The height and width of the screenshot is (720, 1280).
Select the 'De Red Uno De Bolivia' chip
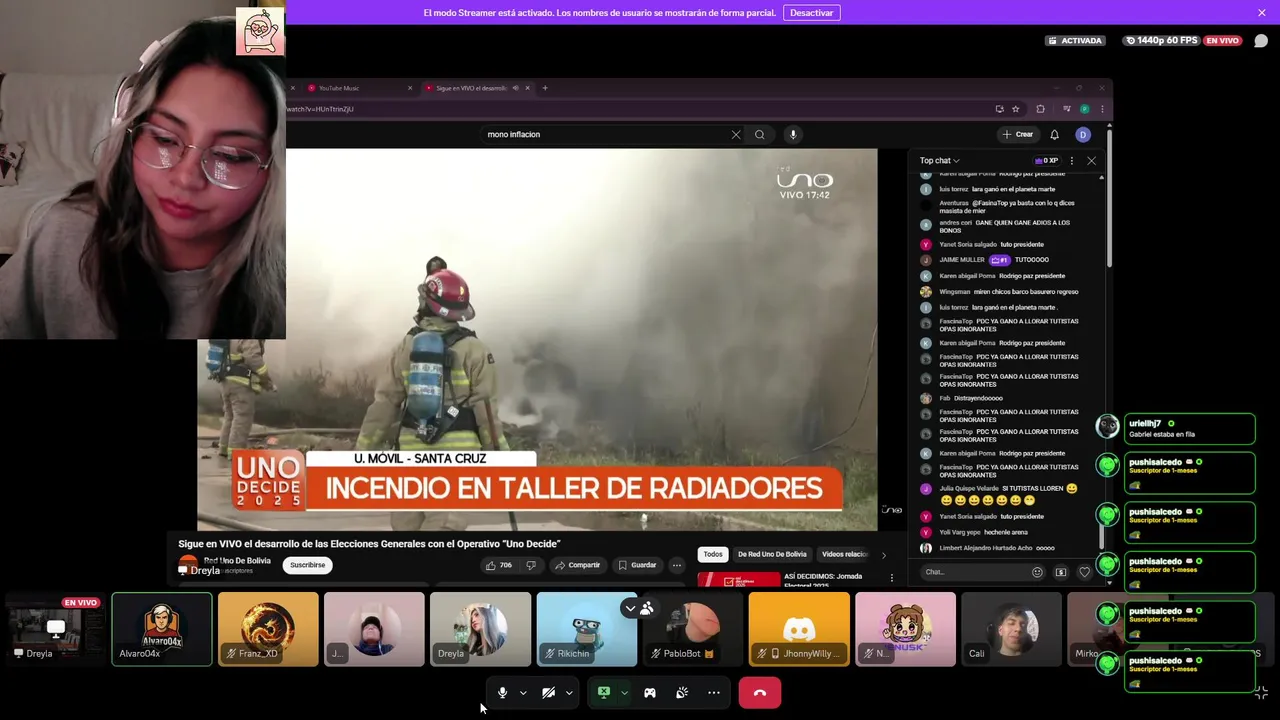click(x=772, y=554)
